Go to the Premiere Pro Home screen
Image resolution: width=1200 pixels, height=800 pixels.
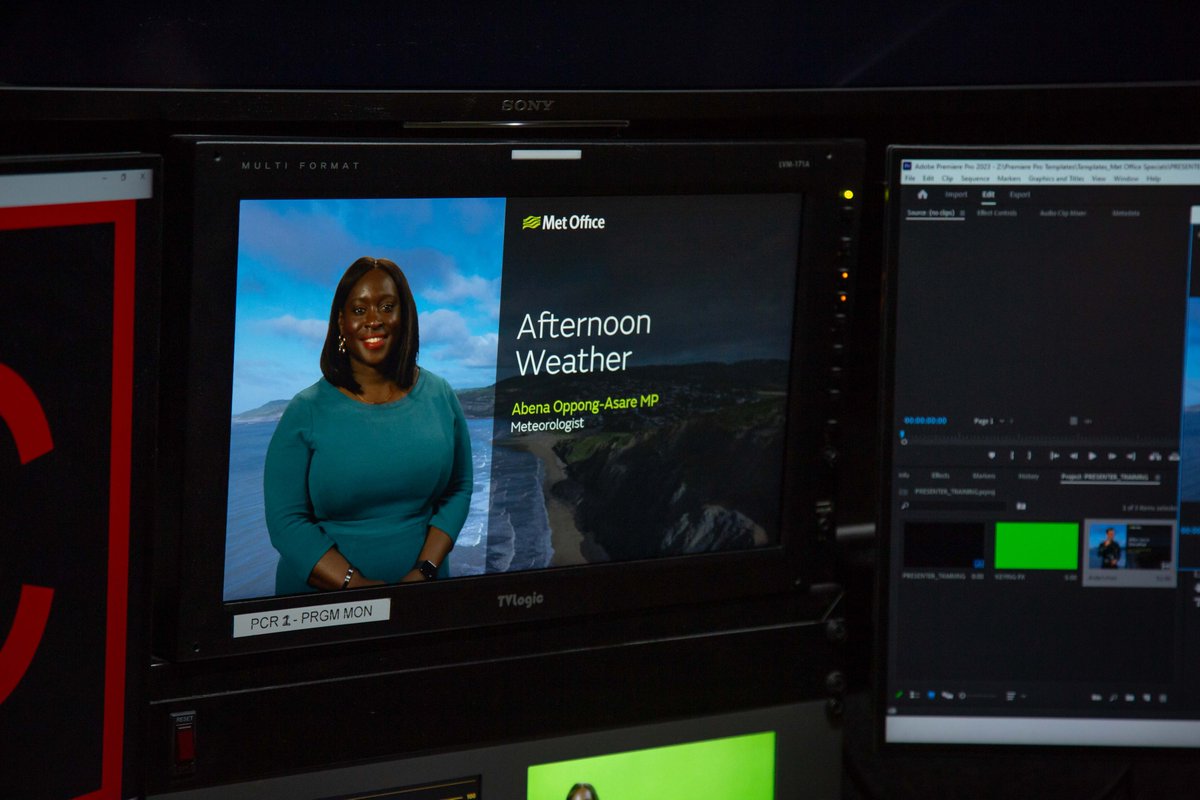[922, 194]
